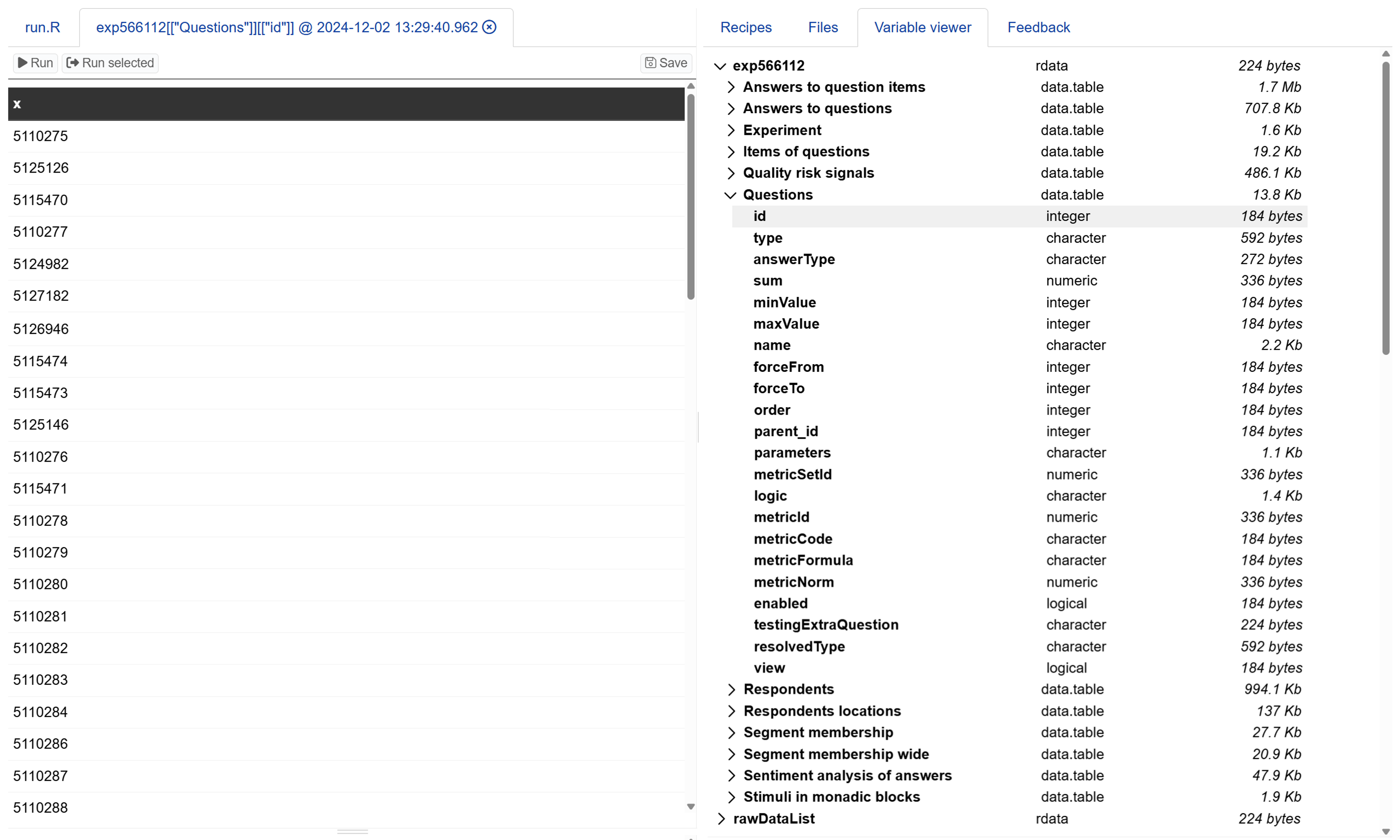Click the data table vertical scrollbar thumb
1400x840 pixels.
coord(690,197)
